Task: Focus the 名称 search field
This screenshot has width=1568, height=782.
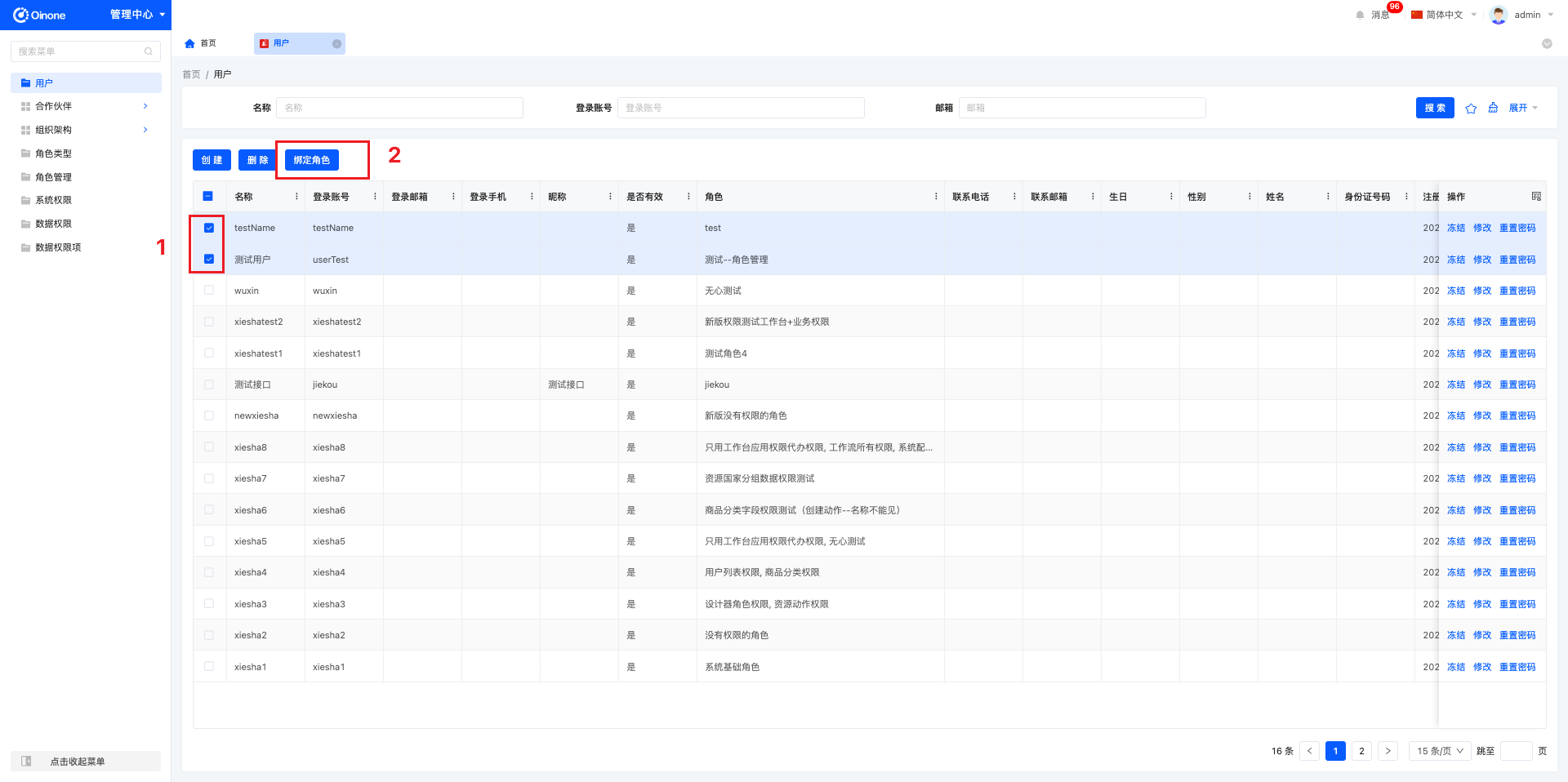Action: pyautogui.click(x=399, y=108)
